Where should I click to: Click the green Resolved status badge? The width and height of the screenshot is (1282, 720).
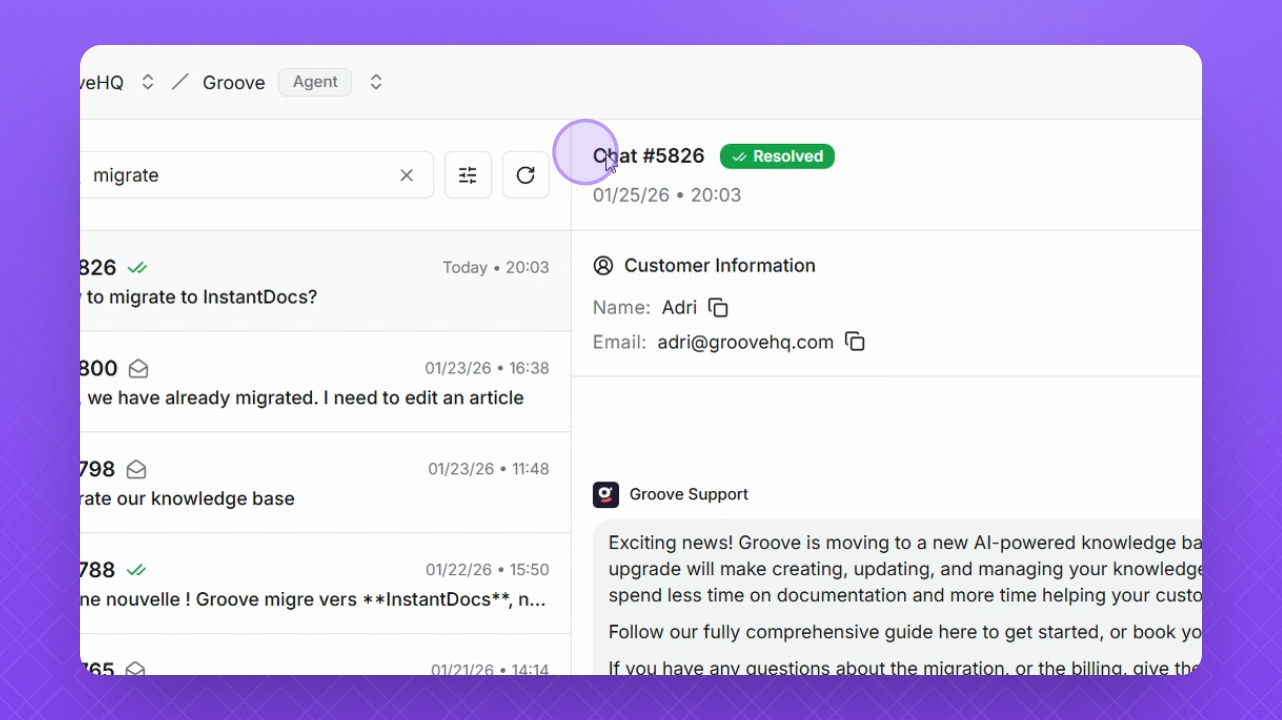[777, 156]
